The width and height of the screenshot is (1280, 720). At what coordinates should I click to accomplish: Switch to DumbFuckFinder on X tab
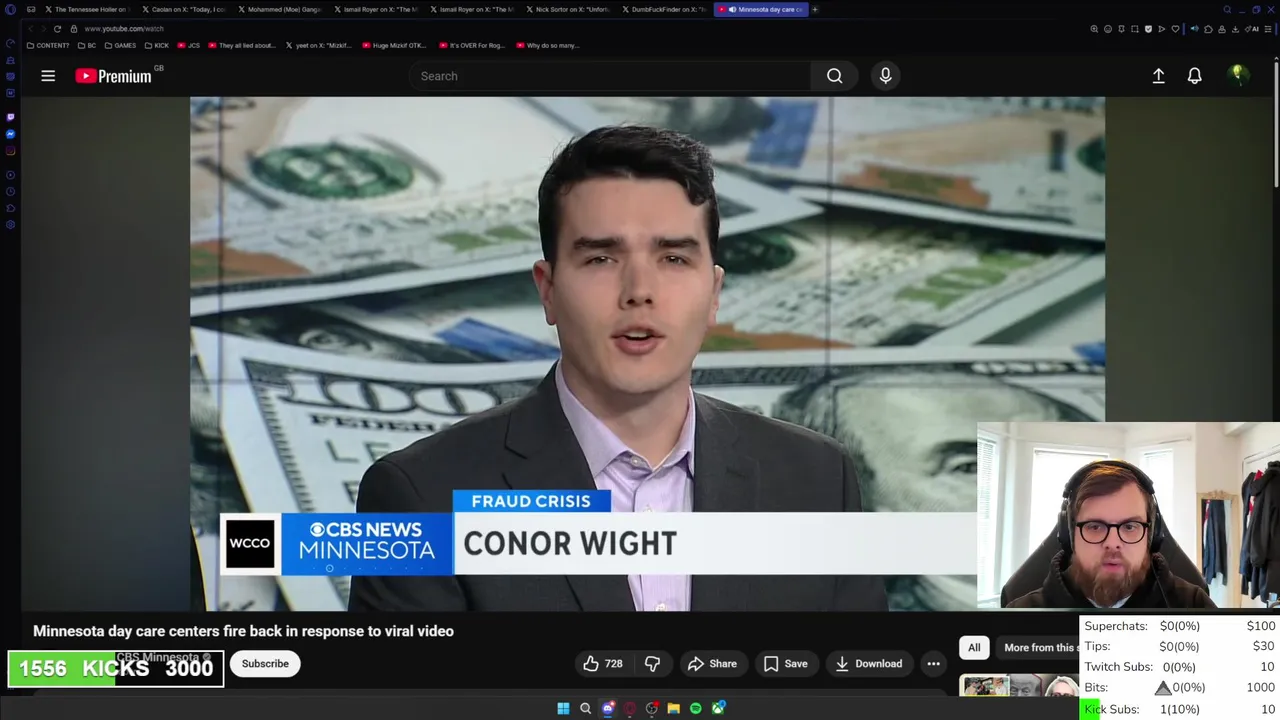click(663, 10)
